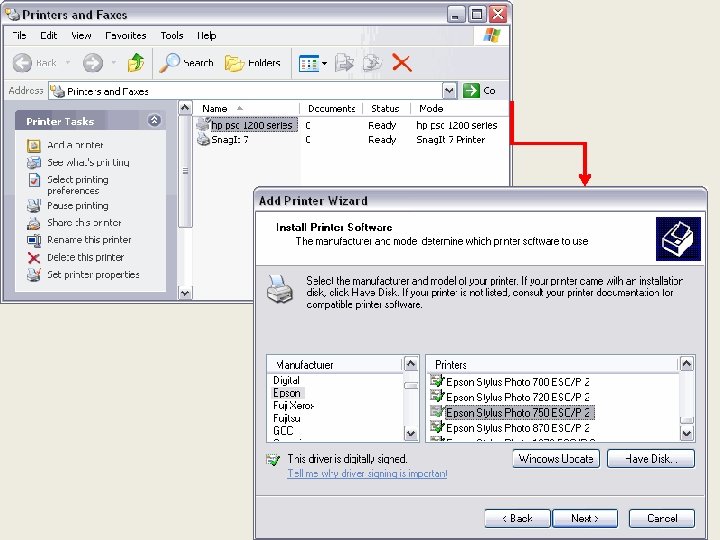Click Delete this printer red X icon
The width and height of the screenshot is (720, 540).
(34, 258)
